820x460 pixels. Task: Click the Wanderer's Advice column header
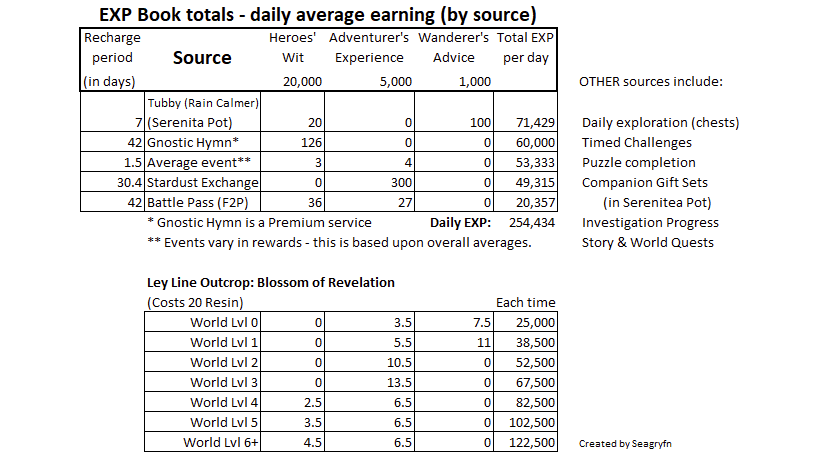(454, 48)
